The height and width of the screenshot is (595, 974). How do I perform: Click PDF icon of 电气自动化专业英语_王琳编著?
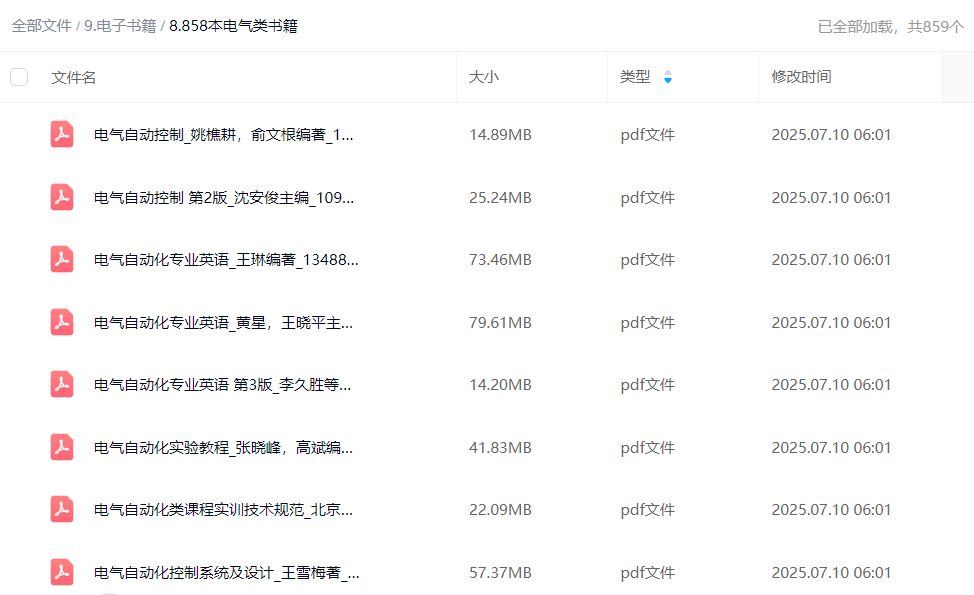point(63,259)
